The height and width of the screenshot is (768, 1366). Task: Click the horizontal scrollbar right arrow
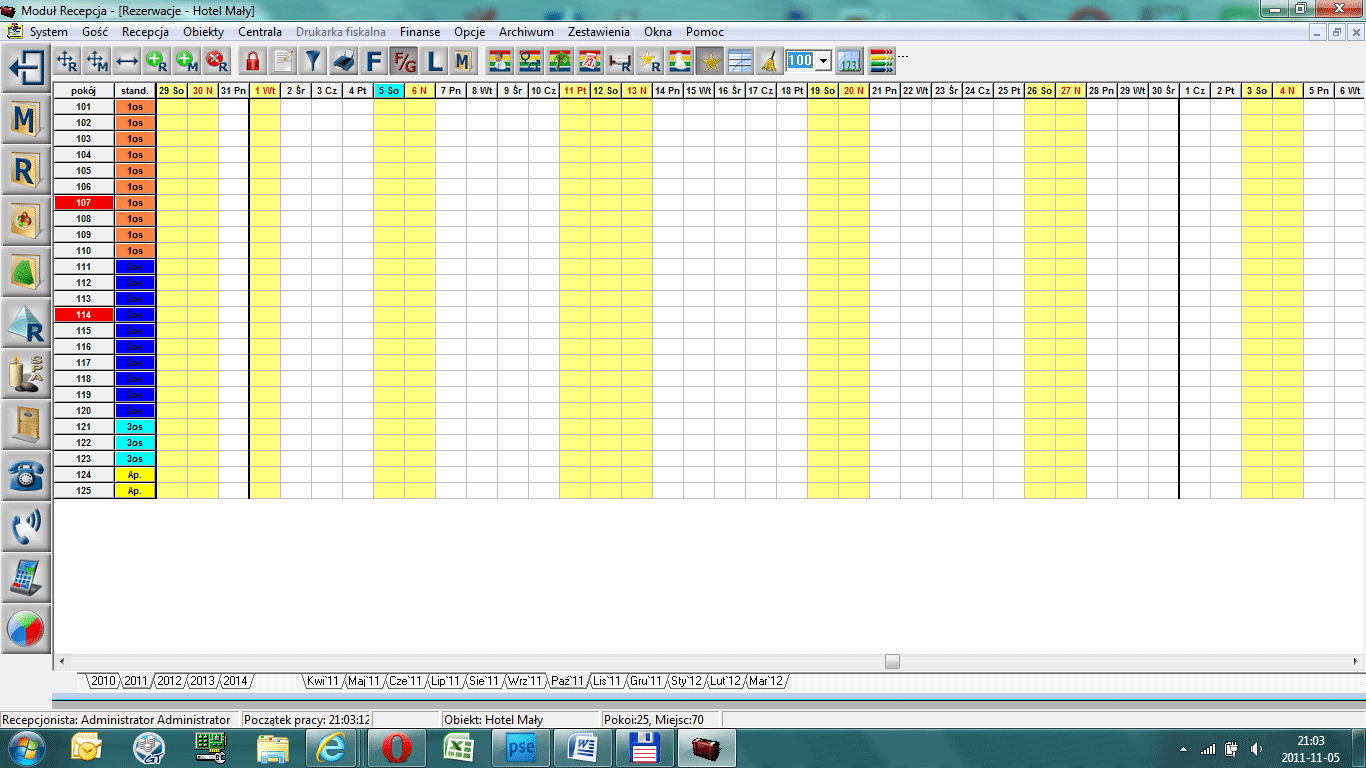[x=1357, y=661]
